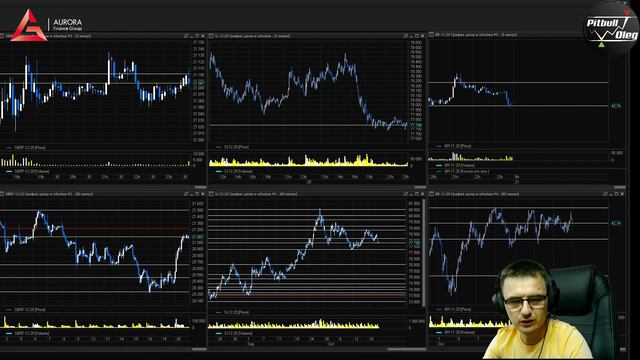Image resolution: width=640 pixels, height=360 pixels.
Task: Minimize the BR-11.20 60-minute chart window
Action: [611, 195]
